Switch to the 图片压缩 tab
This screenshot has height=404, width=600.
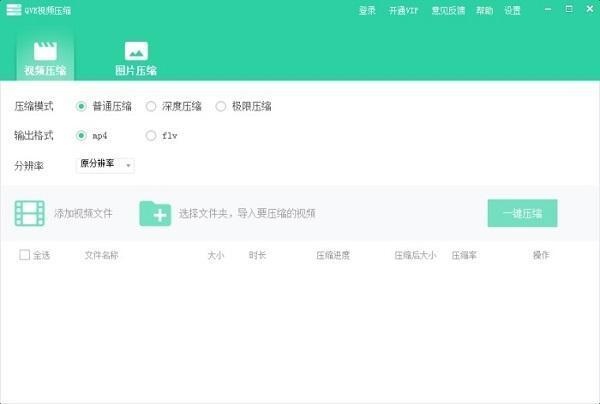(136, 58)
